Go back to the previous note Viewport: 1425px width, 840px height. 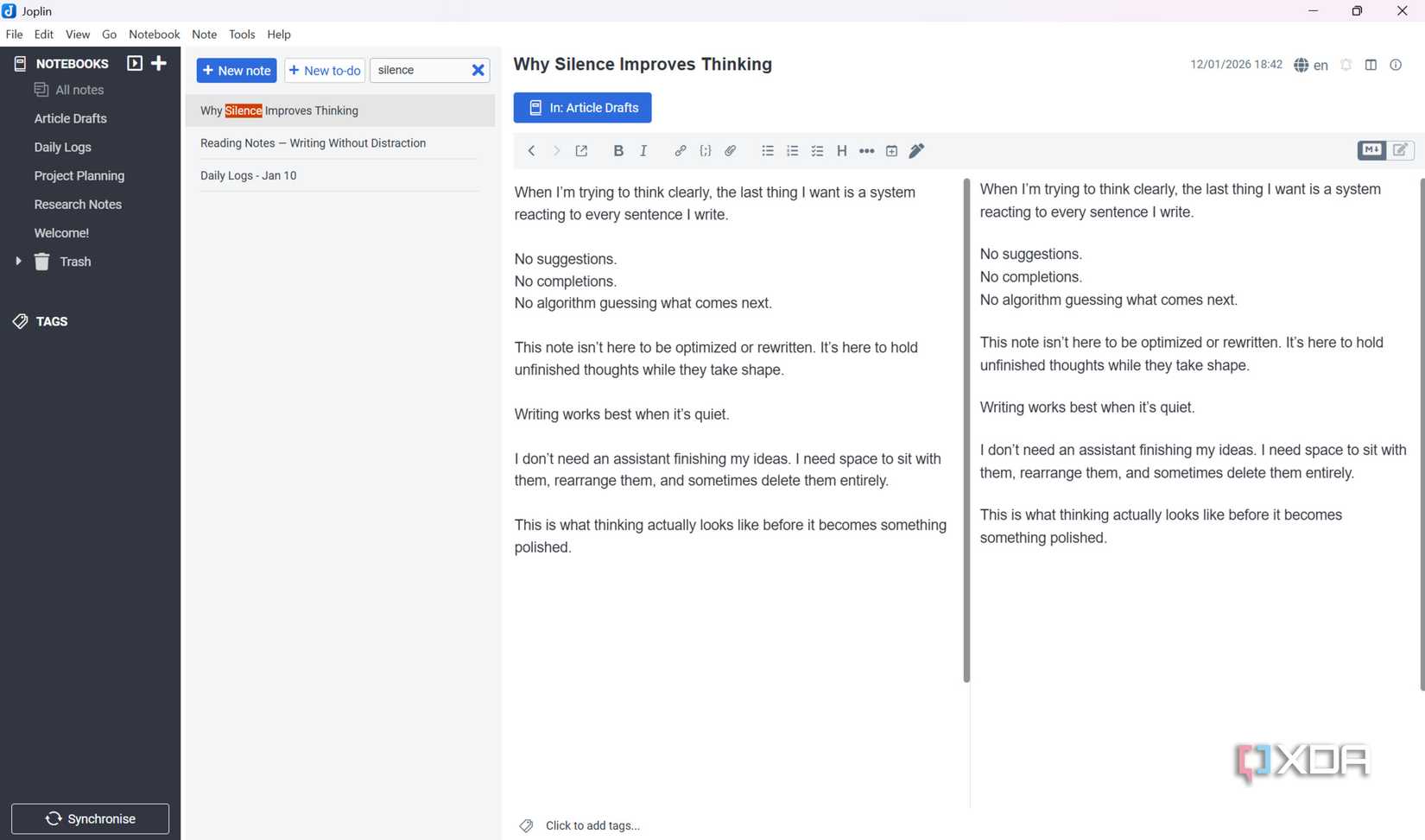tap(532, 151)
